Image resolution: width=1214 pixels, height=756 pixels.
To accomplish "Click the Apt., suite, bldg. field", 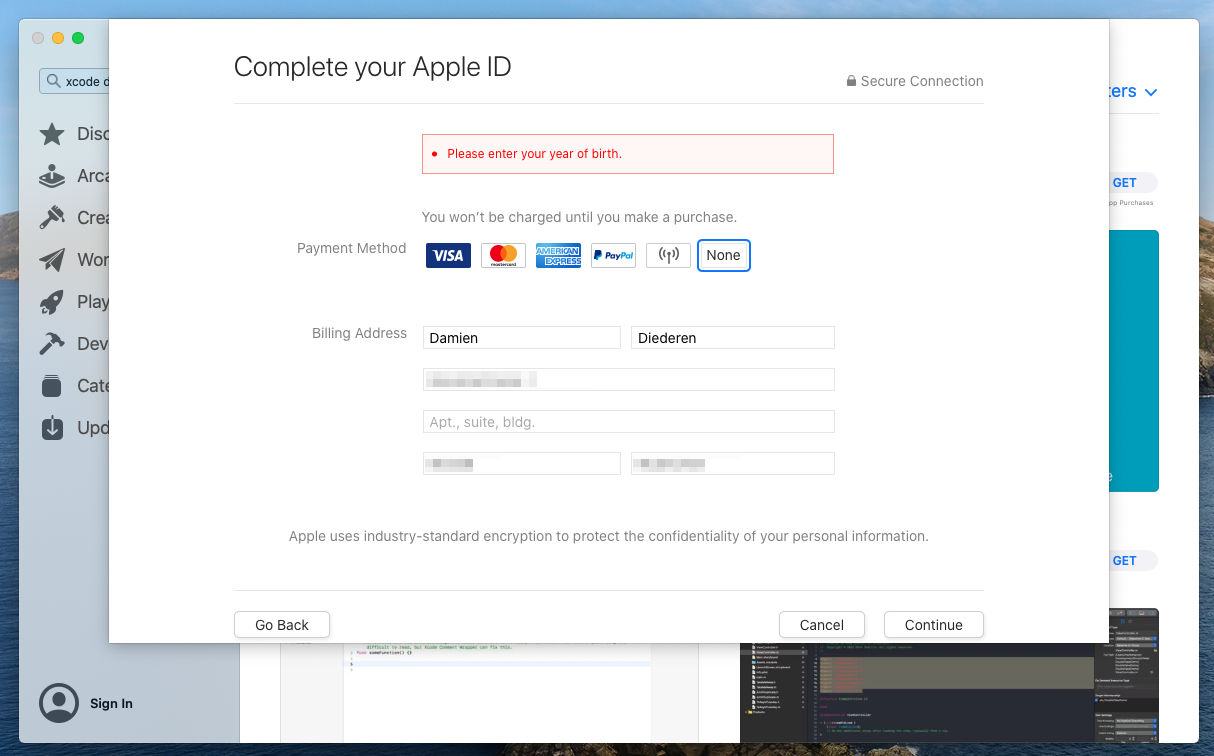I will [629, 422].
